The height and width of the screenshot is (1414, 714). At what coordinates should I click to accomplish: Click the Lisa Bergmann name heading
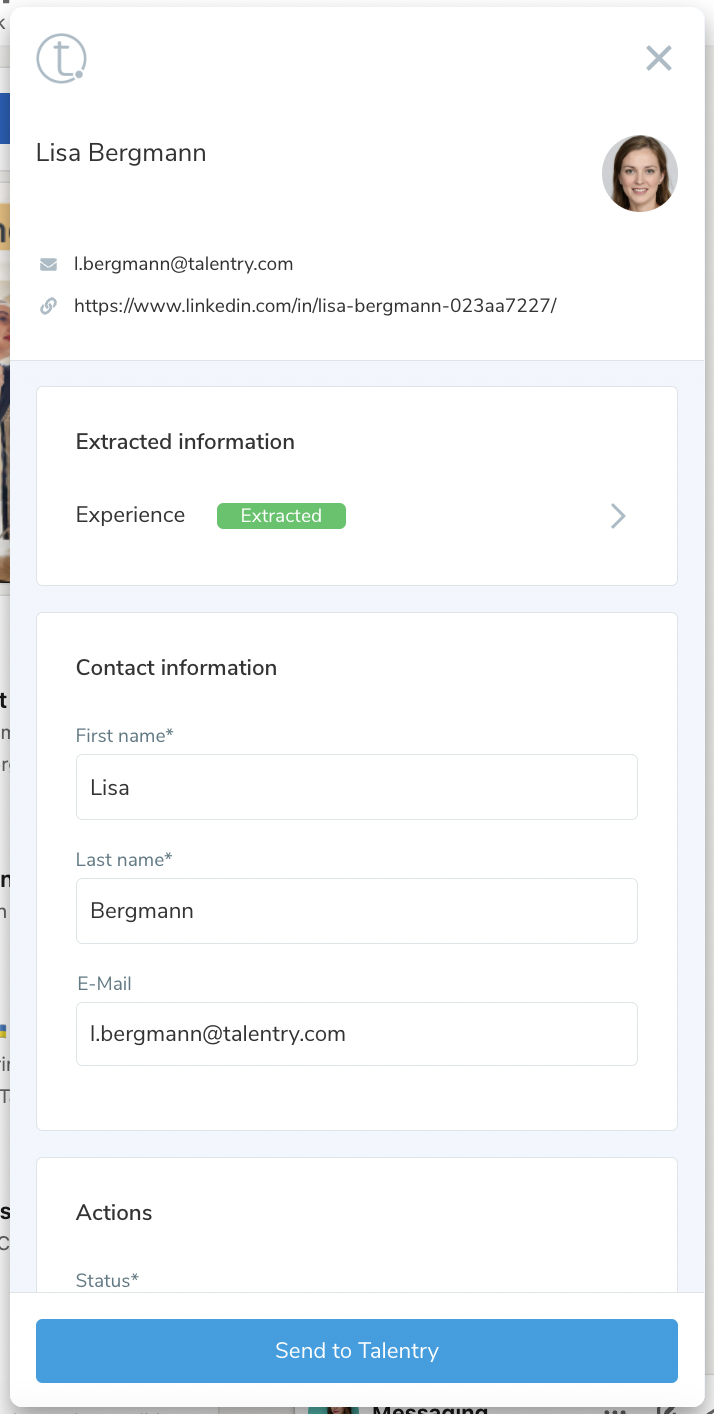[121, 153]
